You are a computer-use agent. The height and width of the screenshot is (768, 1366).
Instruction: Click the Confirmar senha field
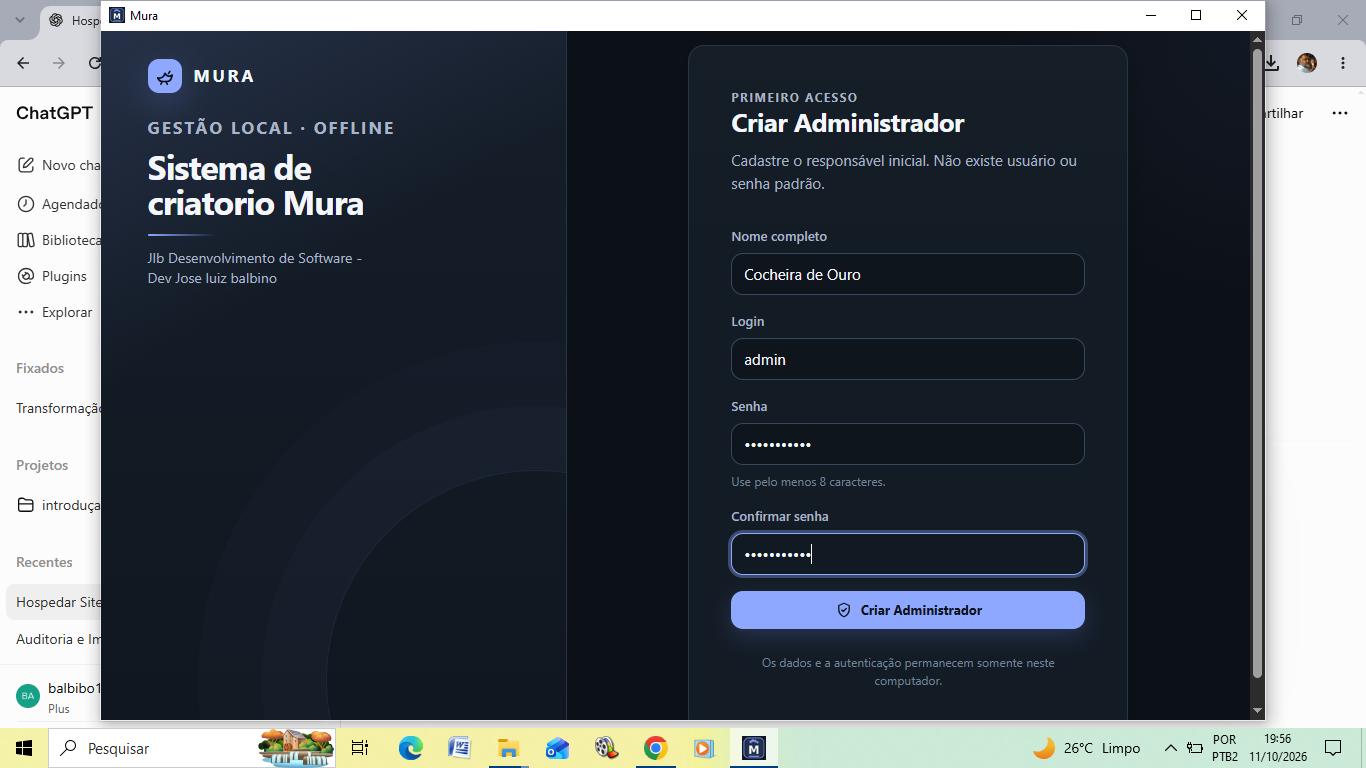(x=907, y=554)
